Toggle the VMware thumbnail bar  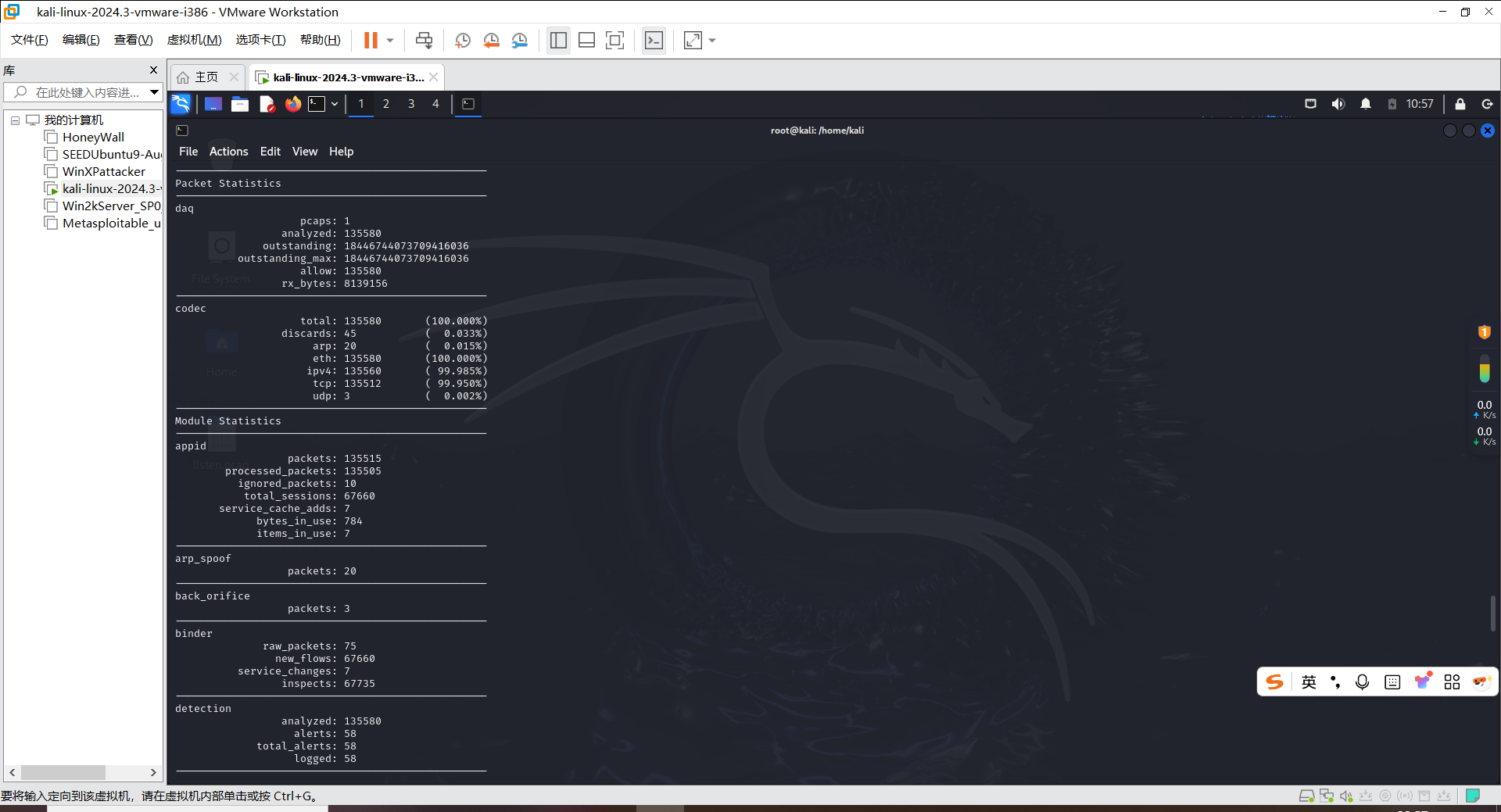point(587,40)
